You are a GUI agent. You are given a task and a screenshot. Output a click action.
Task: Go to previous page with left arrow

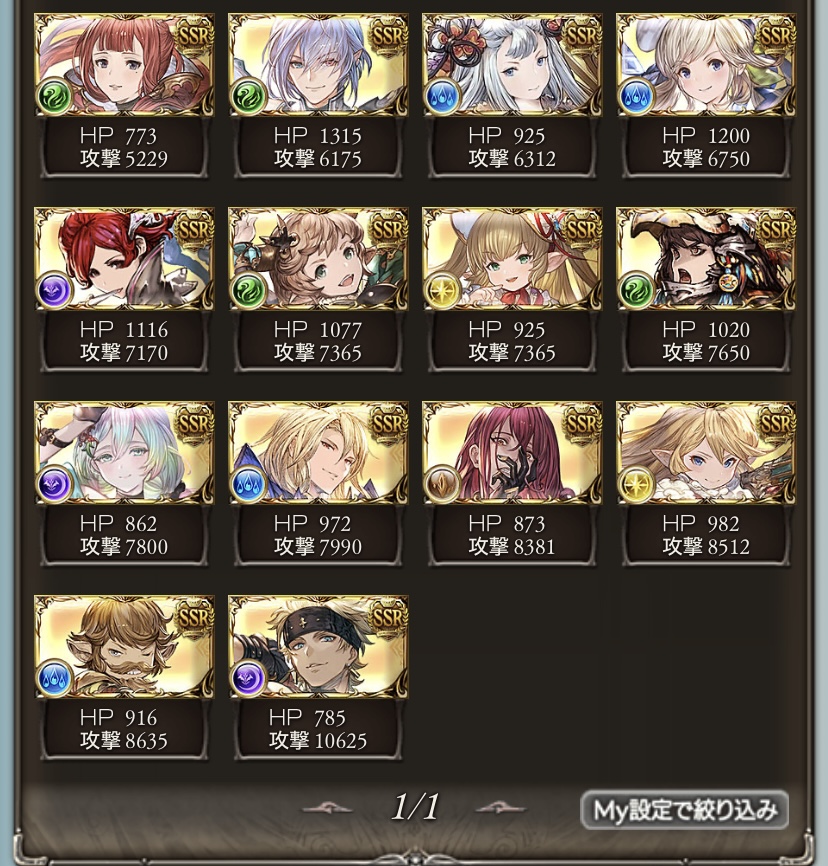327,808
